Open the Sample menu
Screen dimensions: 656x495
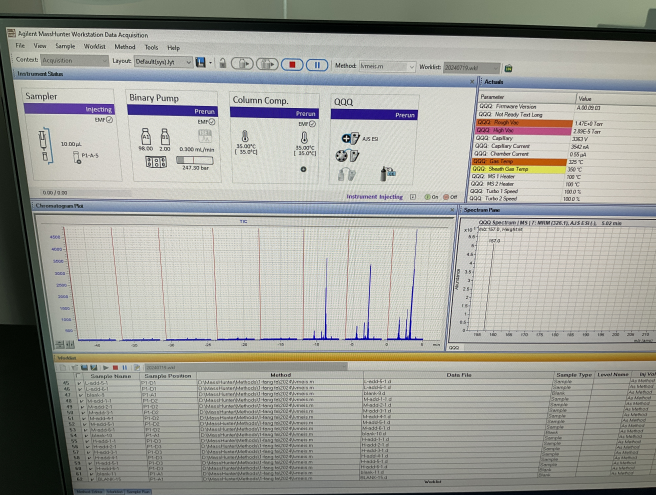click(65, 46)
